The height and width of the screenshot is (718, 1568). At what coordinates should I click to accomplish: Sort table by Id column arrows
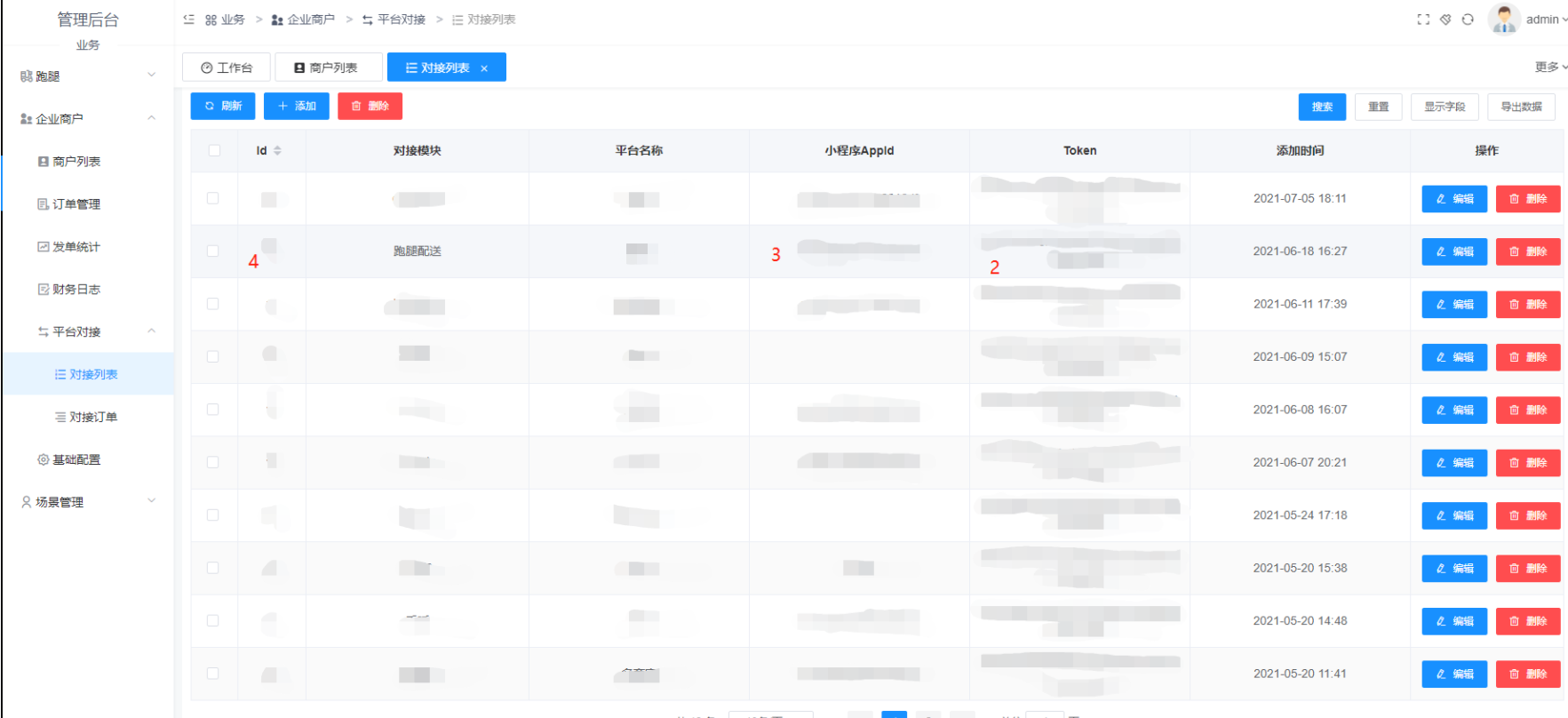277,151
